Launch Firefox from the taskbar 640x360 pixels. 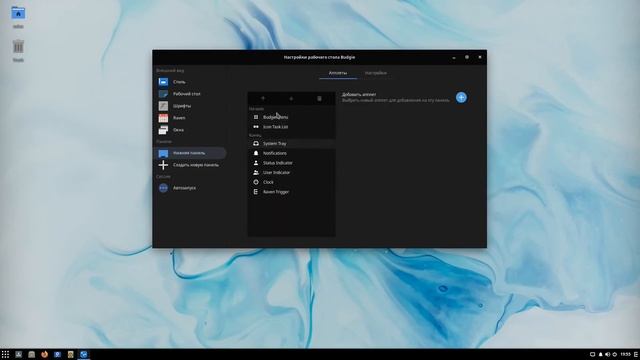(x=44, y=354)
